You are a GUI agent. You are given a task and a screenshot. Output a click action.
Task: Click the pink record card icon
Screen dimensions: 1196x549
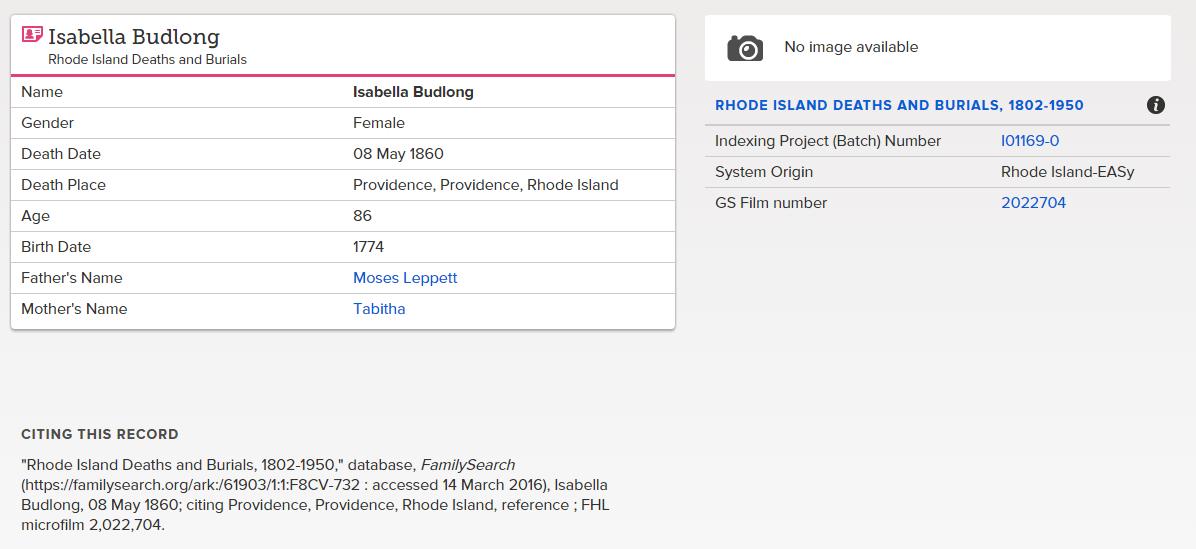32,34
